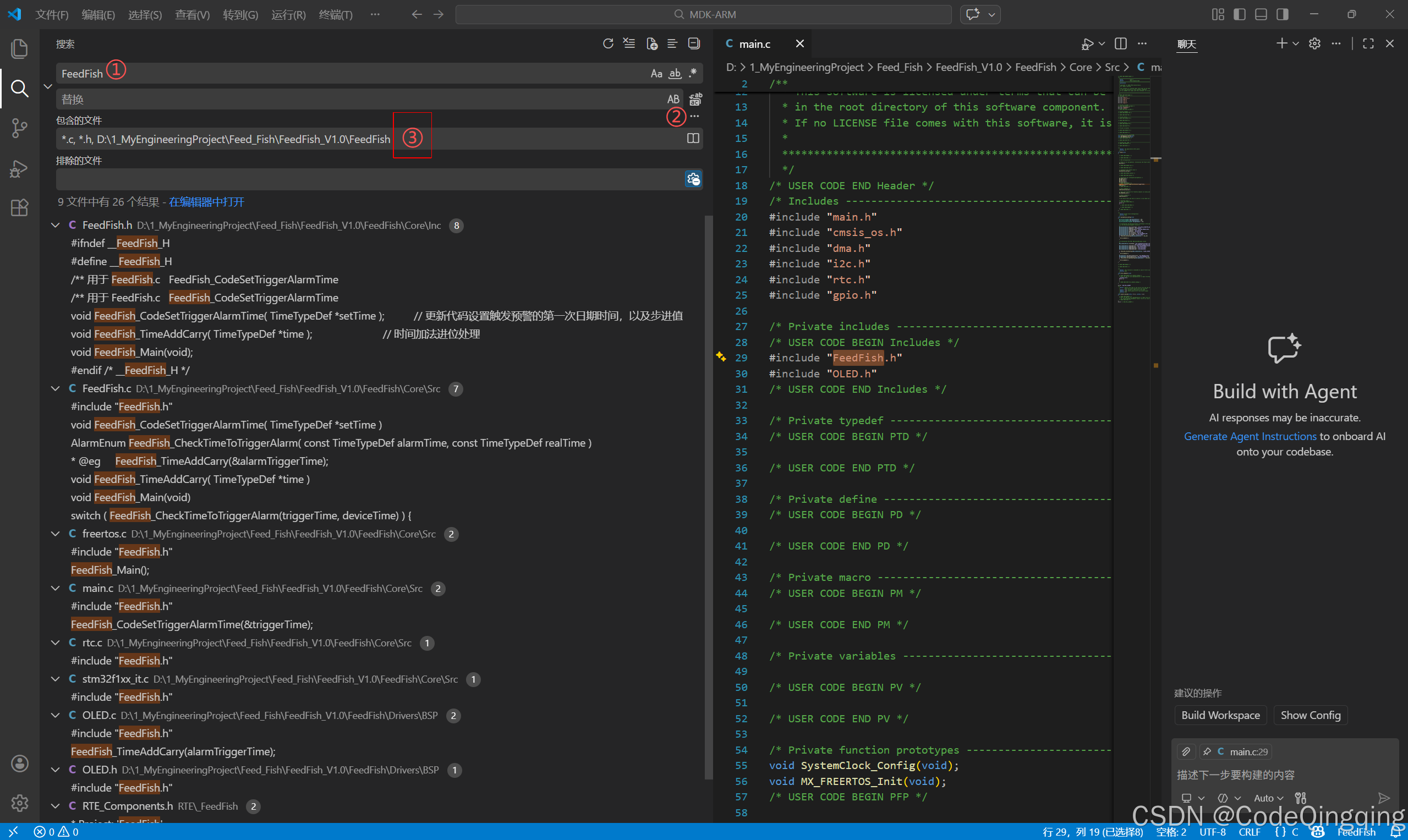The image size is (1408, 840).
Task: Split the main.c editor to the right
Action: pos(1120,43)
